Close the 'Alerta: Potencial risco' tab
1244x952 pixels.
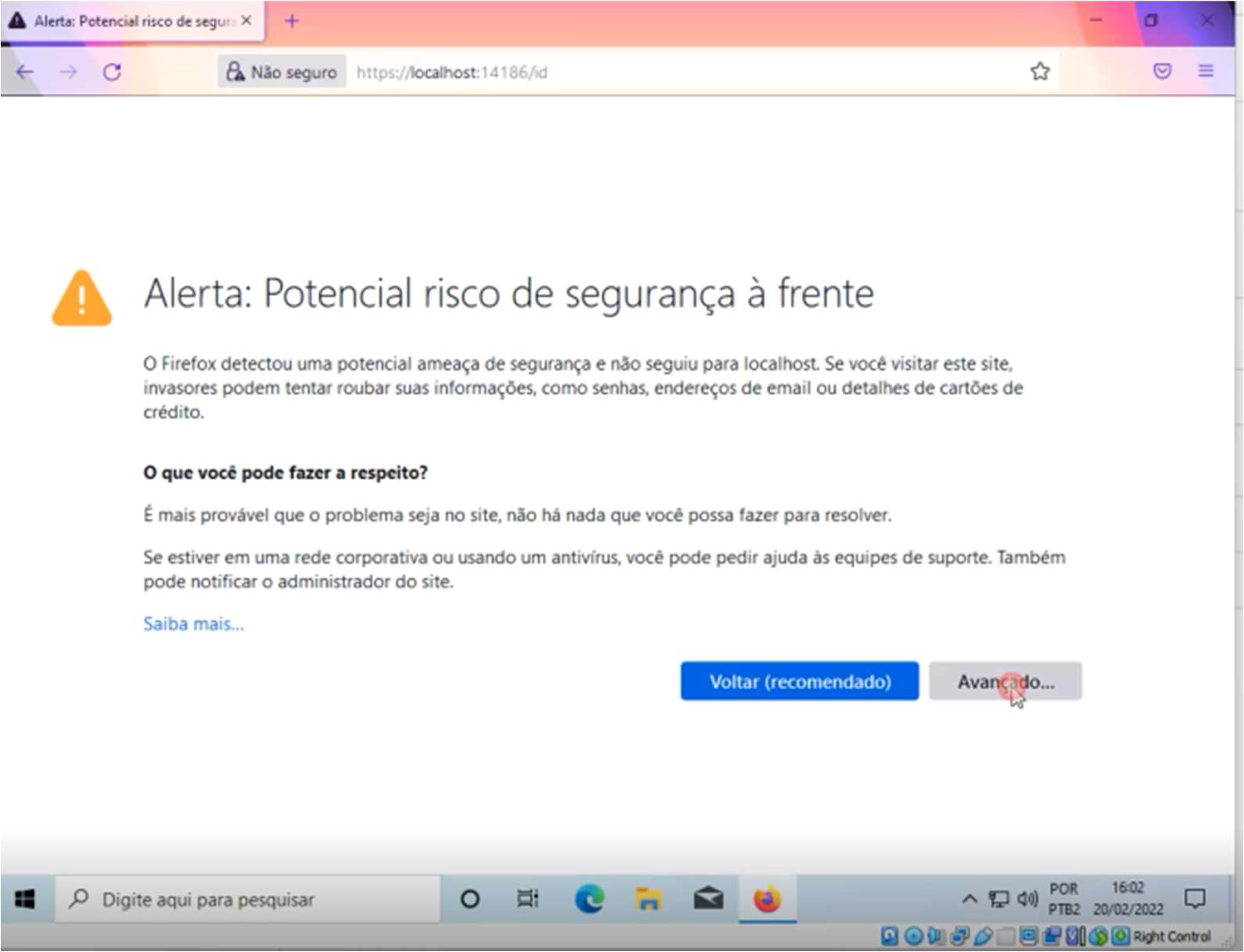click(x=246, y=21)
